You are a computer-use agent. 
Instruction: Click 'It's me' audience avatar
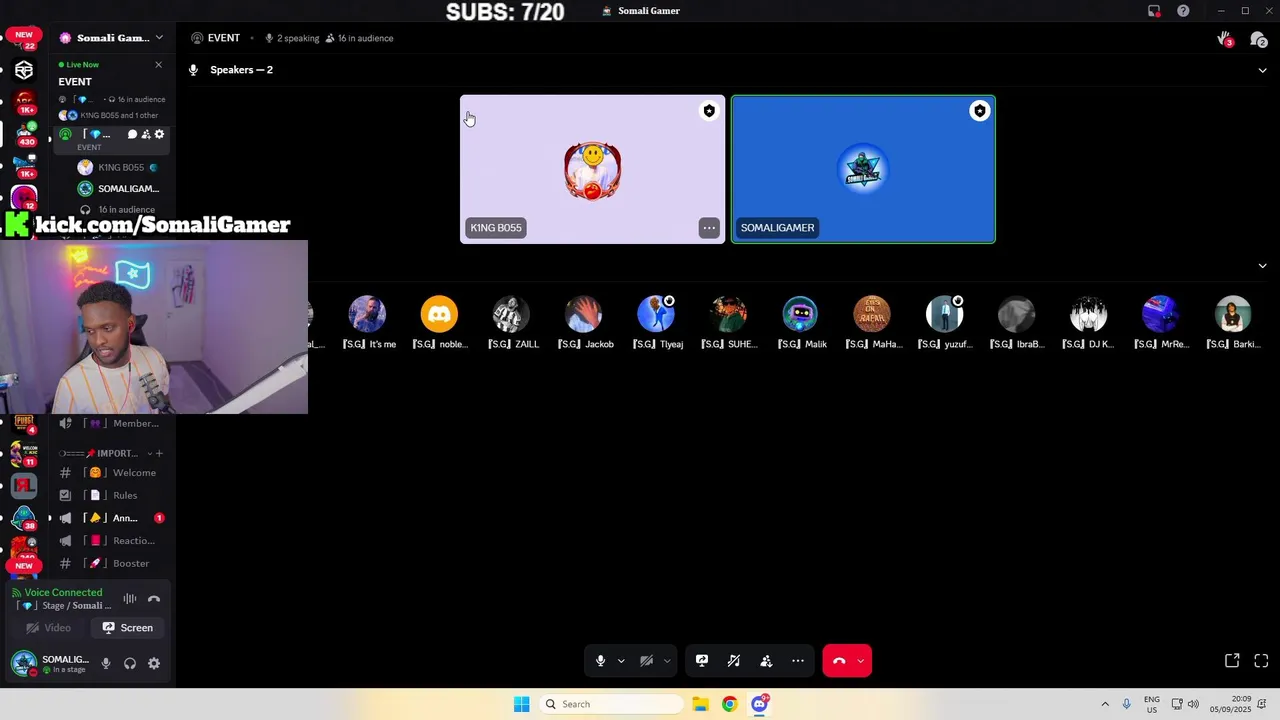pyautogui.click(x=367, y=314)
